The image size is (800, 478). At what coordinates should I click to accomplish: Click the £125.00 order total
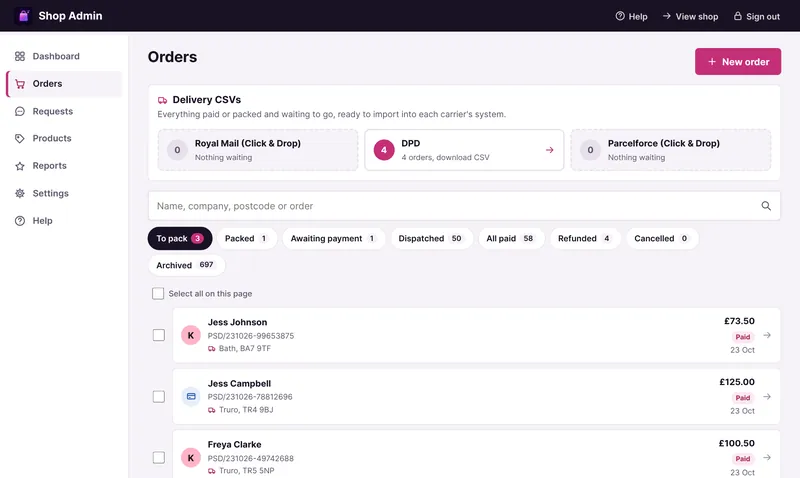pyautogui.click(x=737, y=382)
